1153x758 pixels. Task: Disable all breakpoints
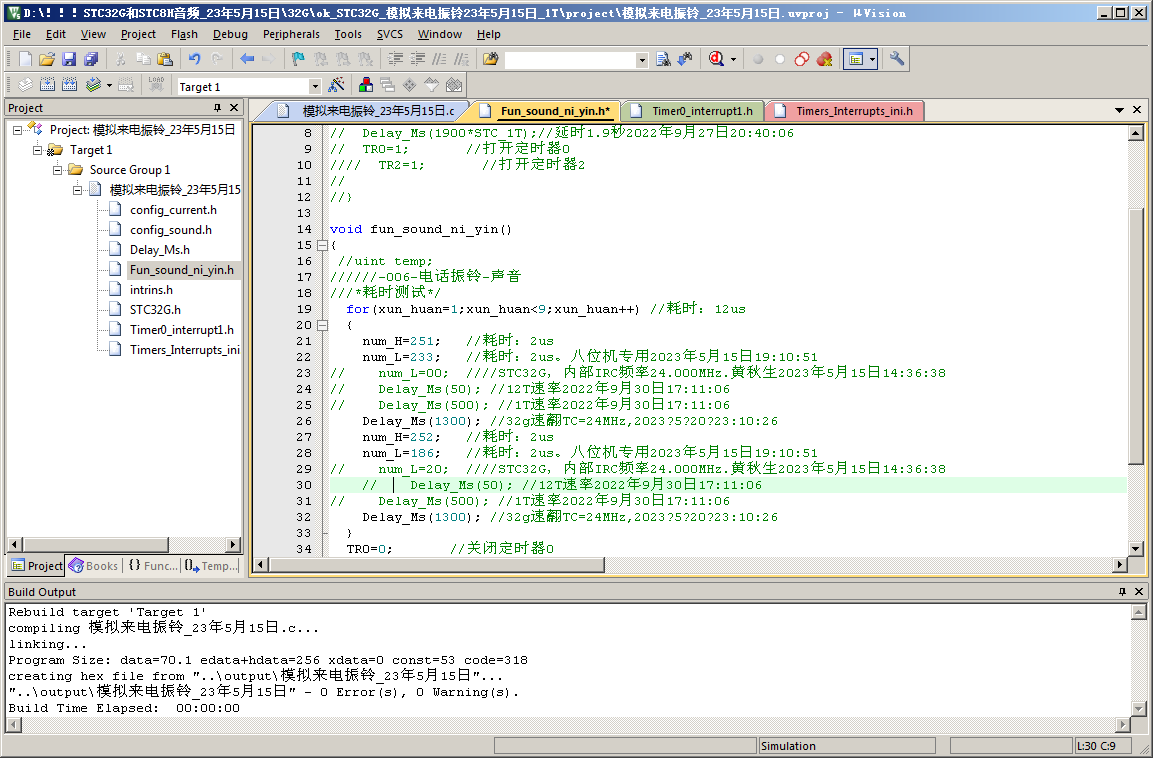click(802, 59)
